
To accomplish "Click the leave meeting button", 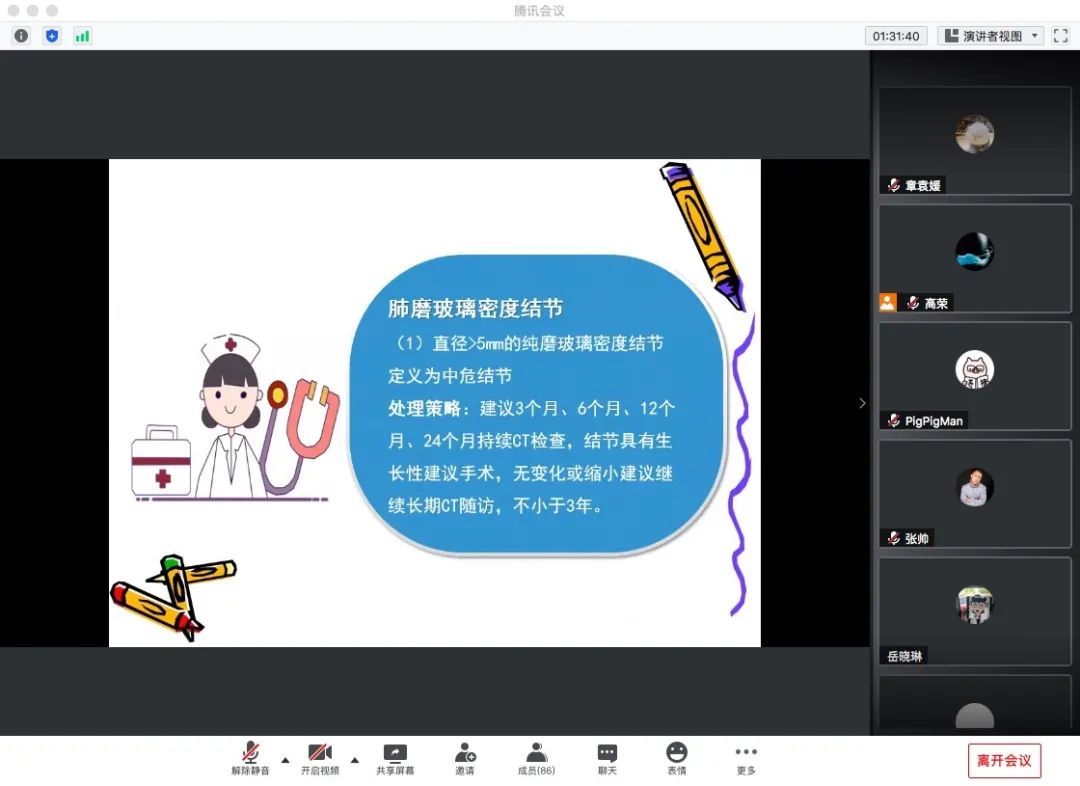I will [1004, 761].
